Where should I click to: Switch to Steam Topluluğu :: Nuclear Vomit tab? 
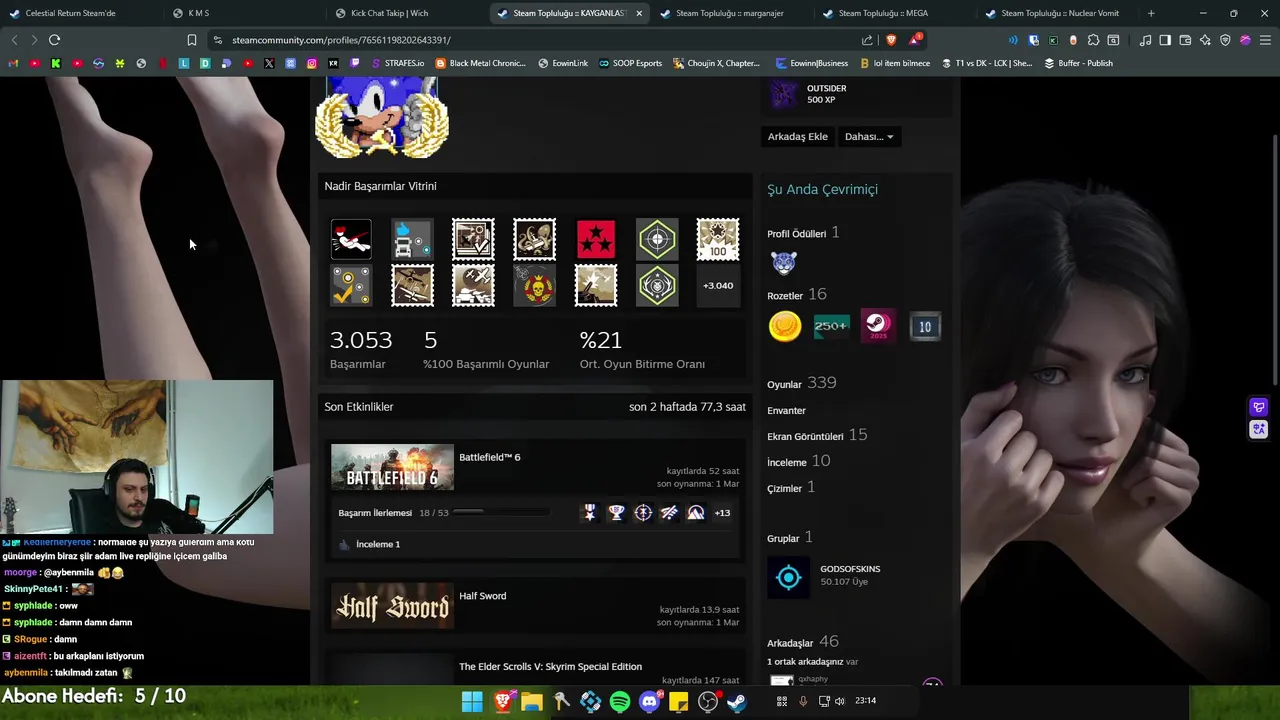click(x=1055, y=13)
